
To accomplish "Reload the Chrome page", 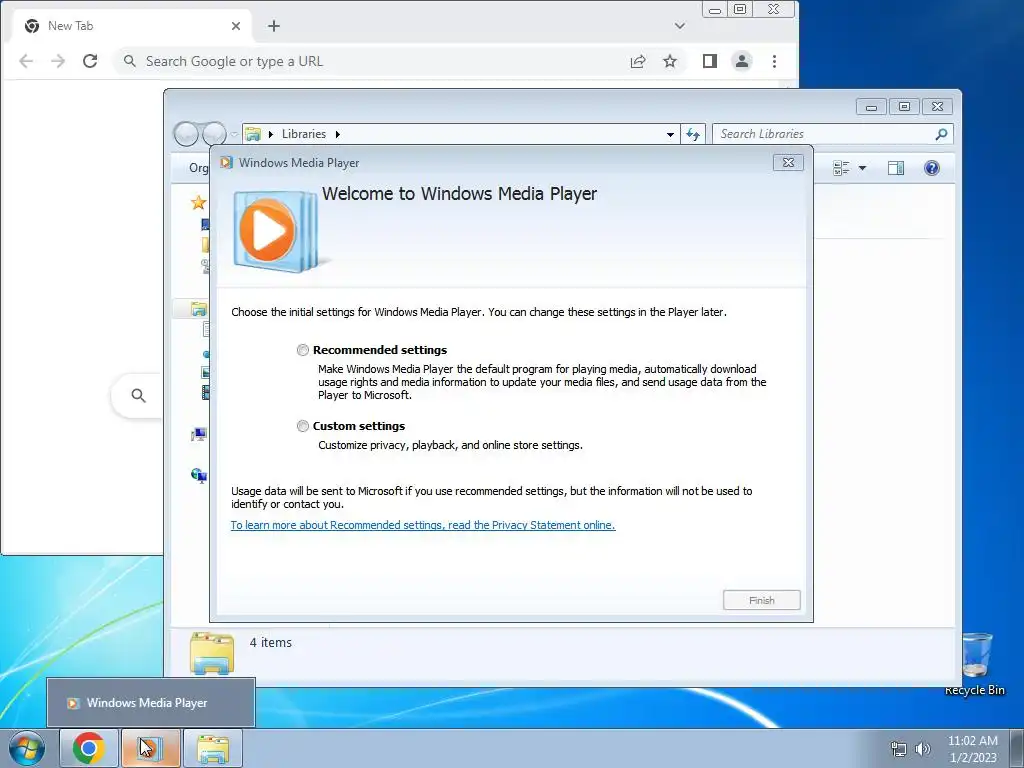I will tap(90, 61).
